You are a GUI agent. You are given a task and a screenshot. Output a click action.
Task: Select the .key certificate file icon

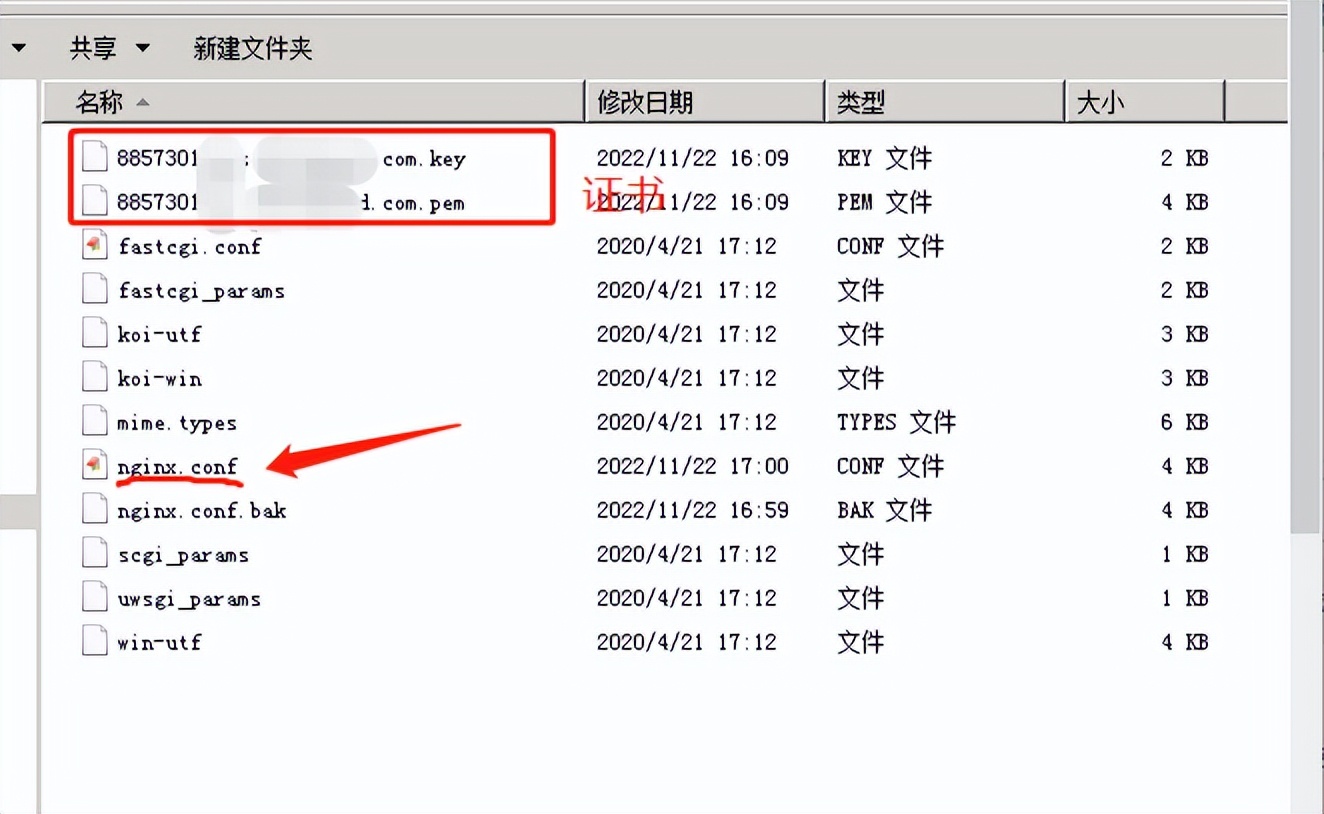tap(95, 157)
